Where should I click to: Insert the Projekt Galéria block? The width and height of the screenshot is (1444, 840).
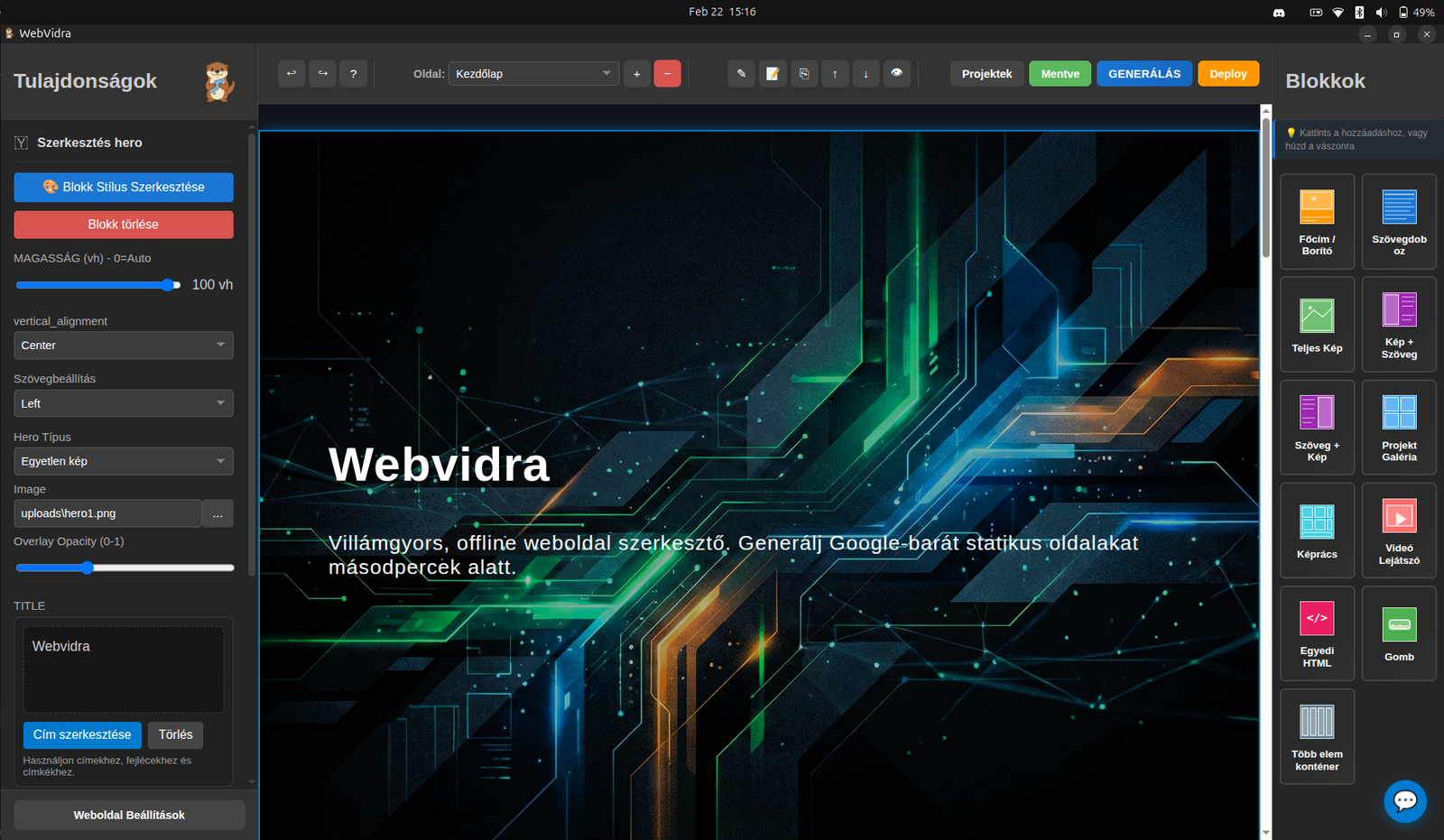(x=1399, y=428)
